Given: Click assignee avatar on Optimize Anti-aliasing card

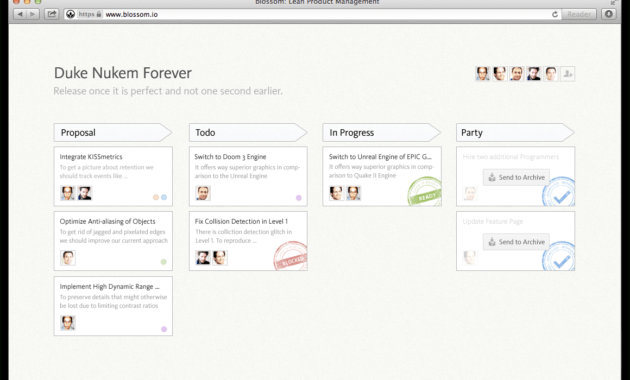Looking at the screenshot, I should pyautogui.click(x=68, y=258).
